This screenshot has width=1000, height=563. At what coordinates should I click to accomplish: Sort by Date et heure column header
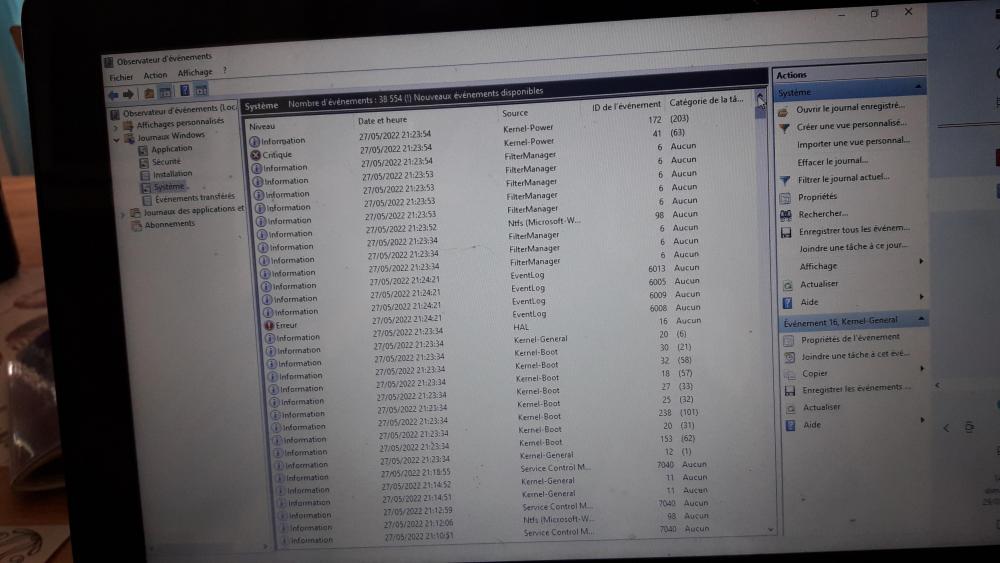point(382,120)
